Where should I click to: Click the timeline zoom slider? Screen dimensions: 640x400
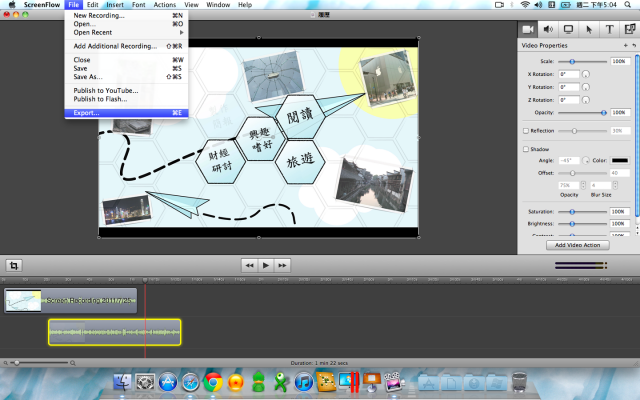(39, 363)
